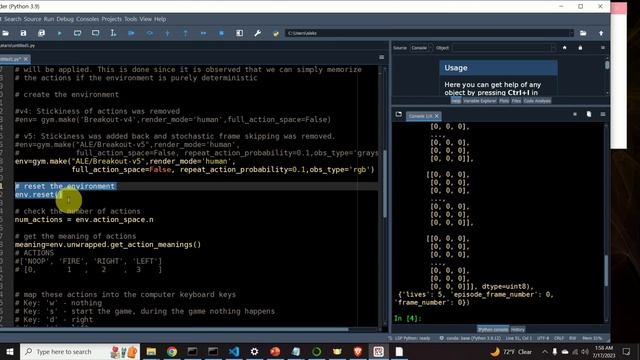Browse console tabs icon
The height and width of the screenshot is (360, 640).
[399, 114]
